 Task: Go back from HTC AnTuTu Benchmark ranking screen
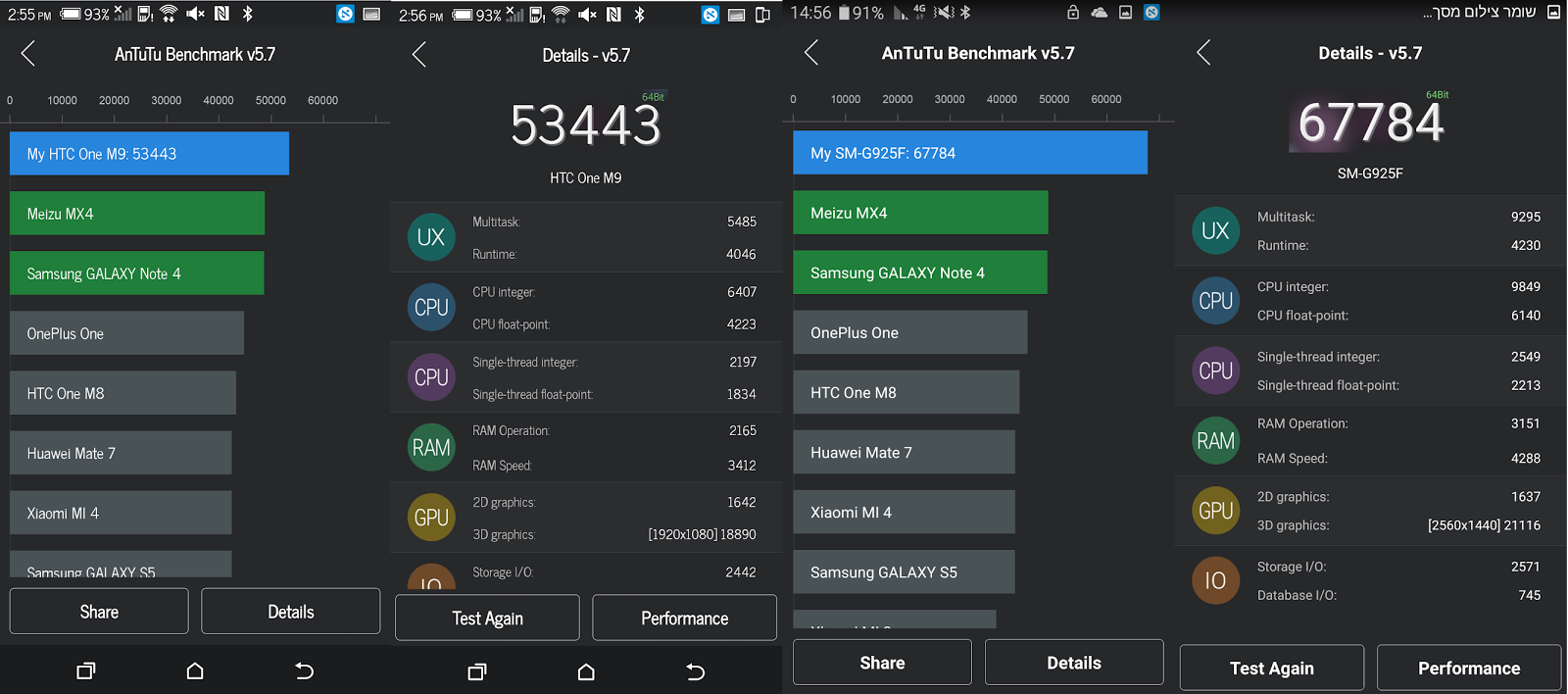click(27, 54)
